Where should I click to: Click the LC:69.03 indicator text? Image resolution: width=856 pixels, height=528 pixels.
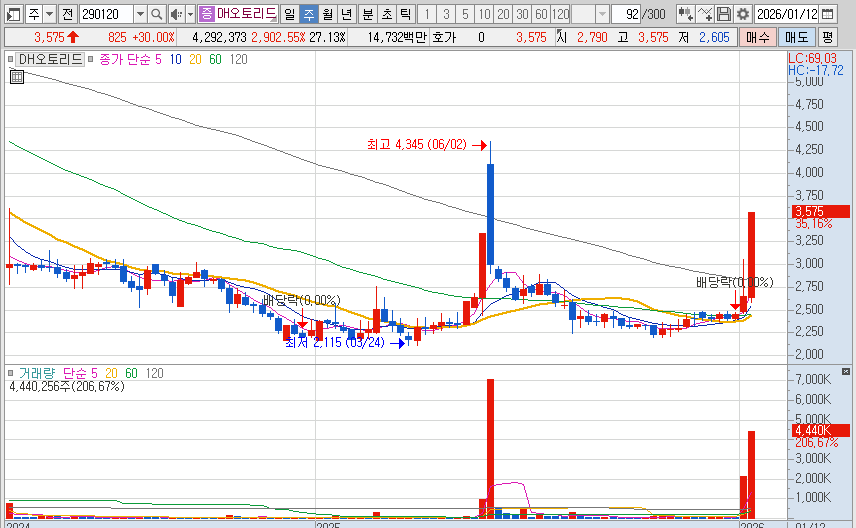812,58
